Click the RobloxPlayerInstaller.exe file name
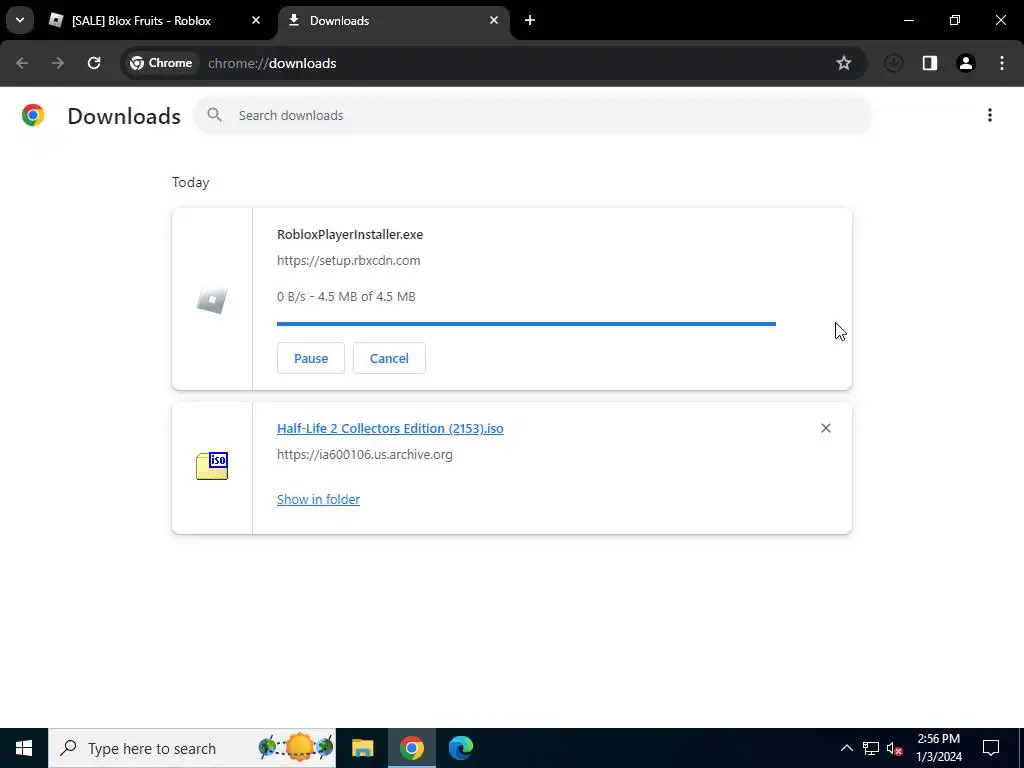 [350, 234]
